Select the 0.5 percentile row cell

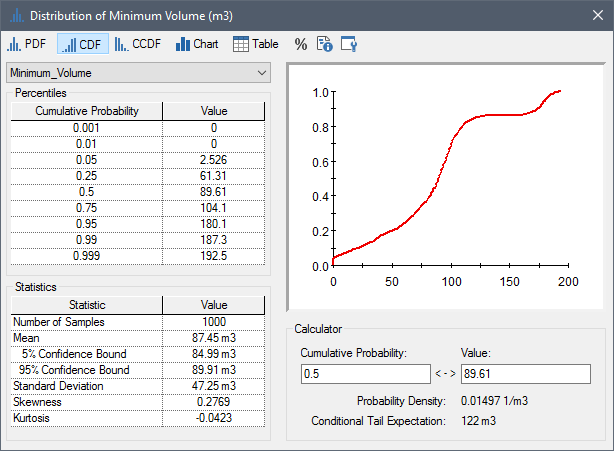tap(87, 192)
